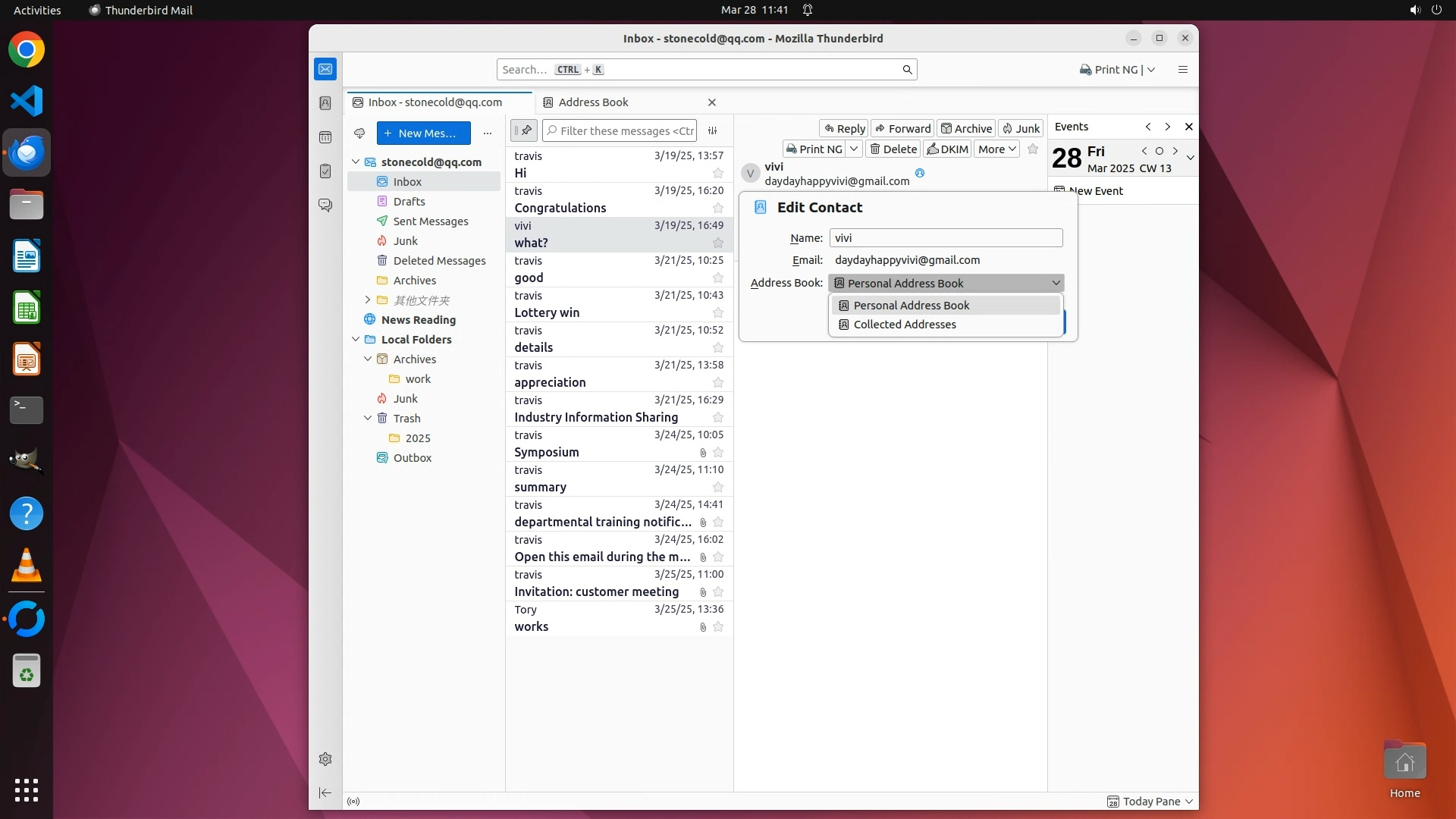Toggle star on 'Lottery win' message
The height and width of the screenshot is (819, 1456).
[x=717, y=312]
